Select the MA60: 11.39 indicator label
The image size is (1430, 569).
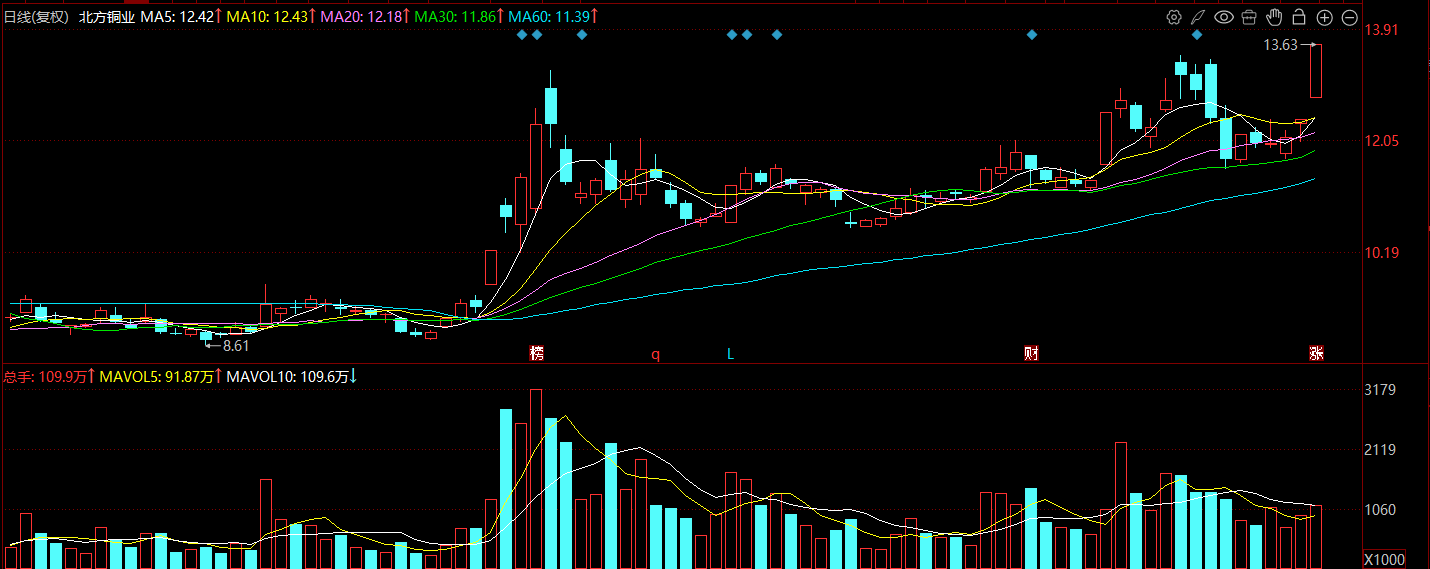point(554,17)
